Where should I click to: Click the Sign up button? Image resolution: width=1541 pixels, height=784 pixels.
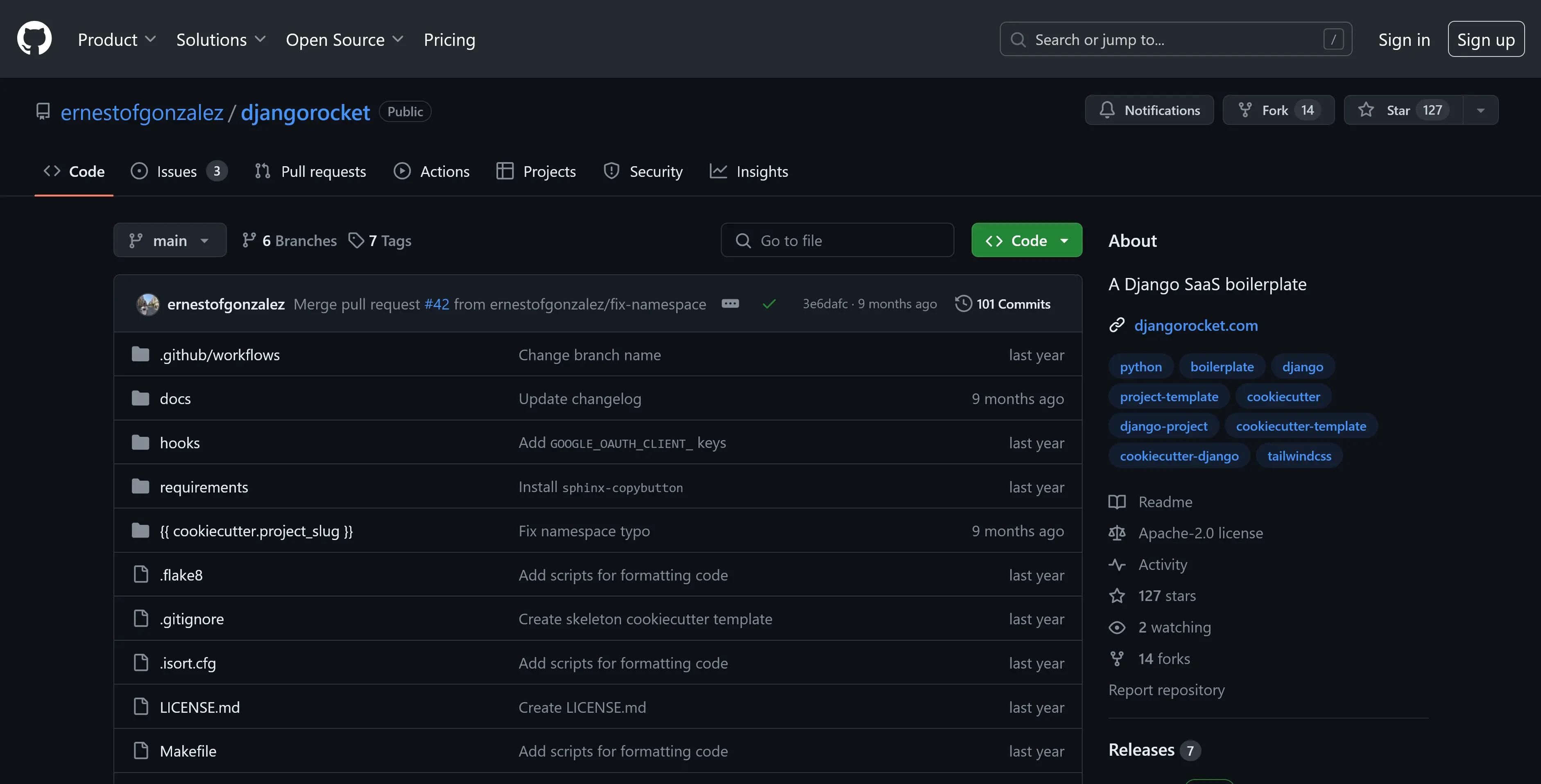(1486, 39)
